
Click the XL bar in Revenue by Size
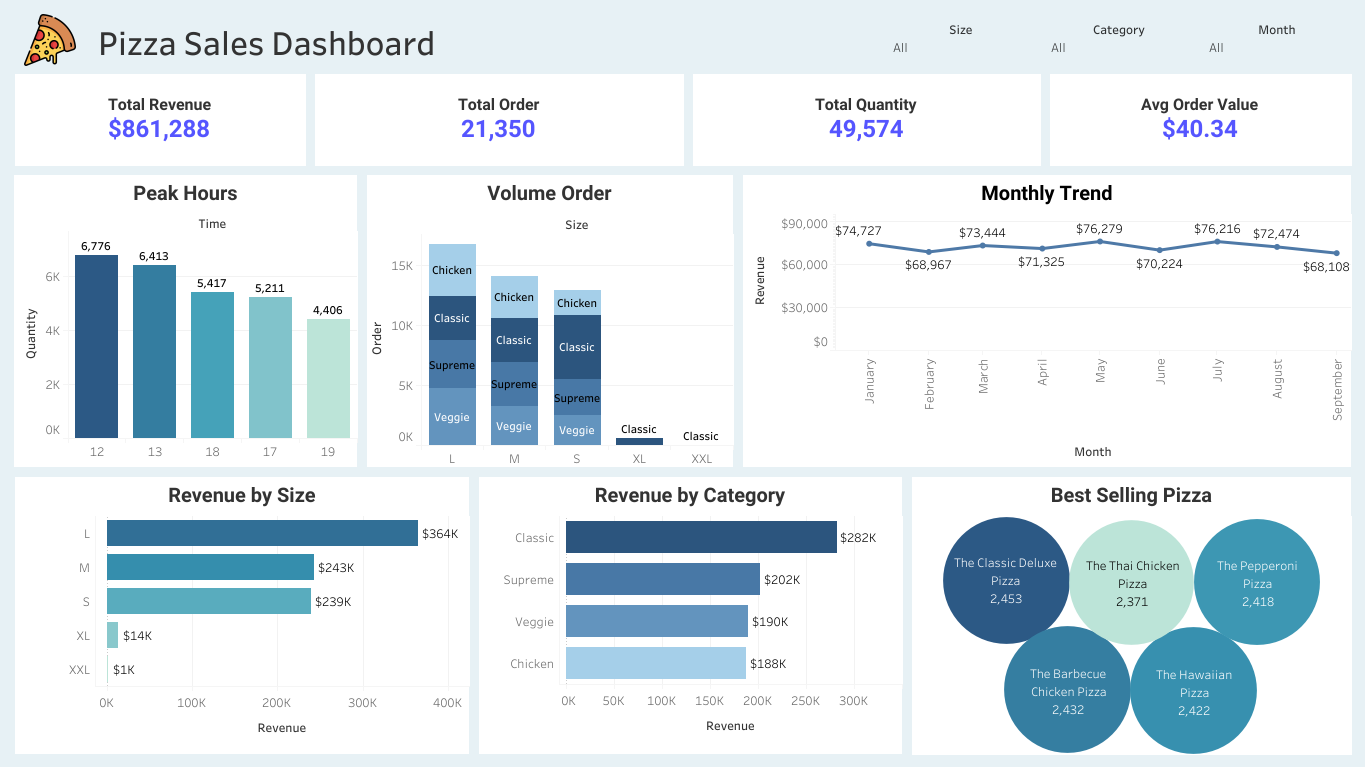[x=112, y=635]
